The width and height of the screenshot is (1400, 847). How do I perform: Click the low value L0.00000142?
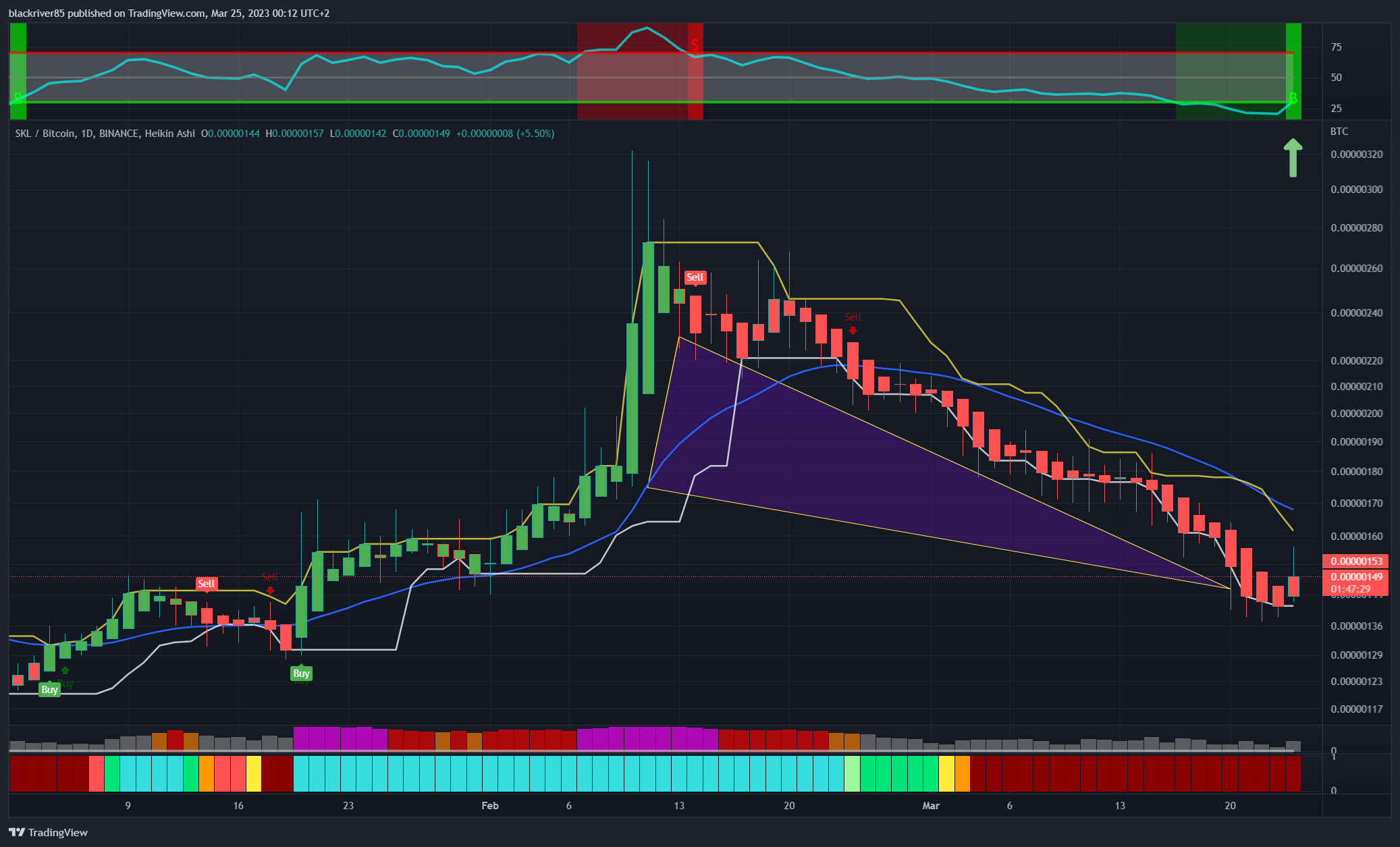(358, 134)
